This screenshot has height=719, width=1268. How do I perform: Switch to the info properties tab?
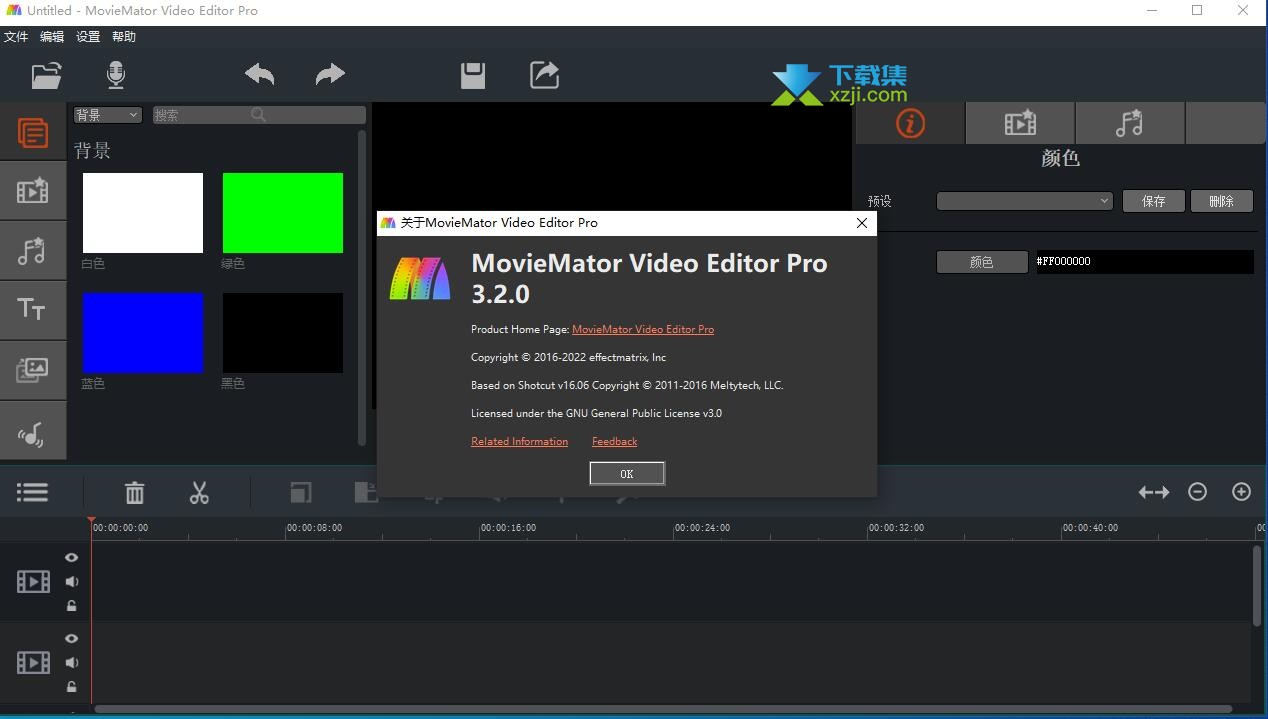click(x=910, y=124)
